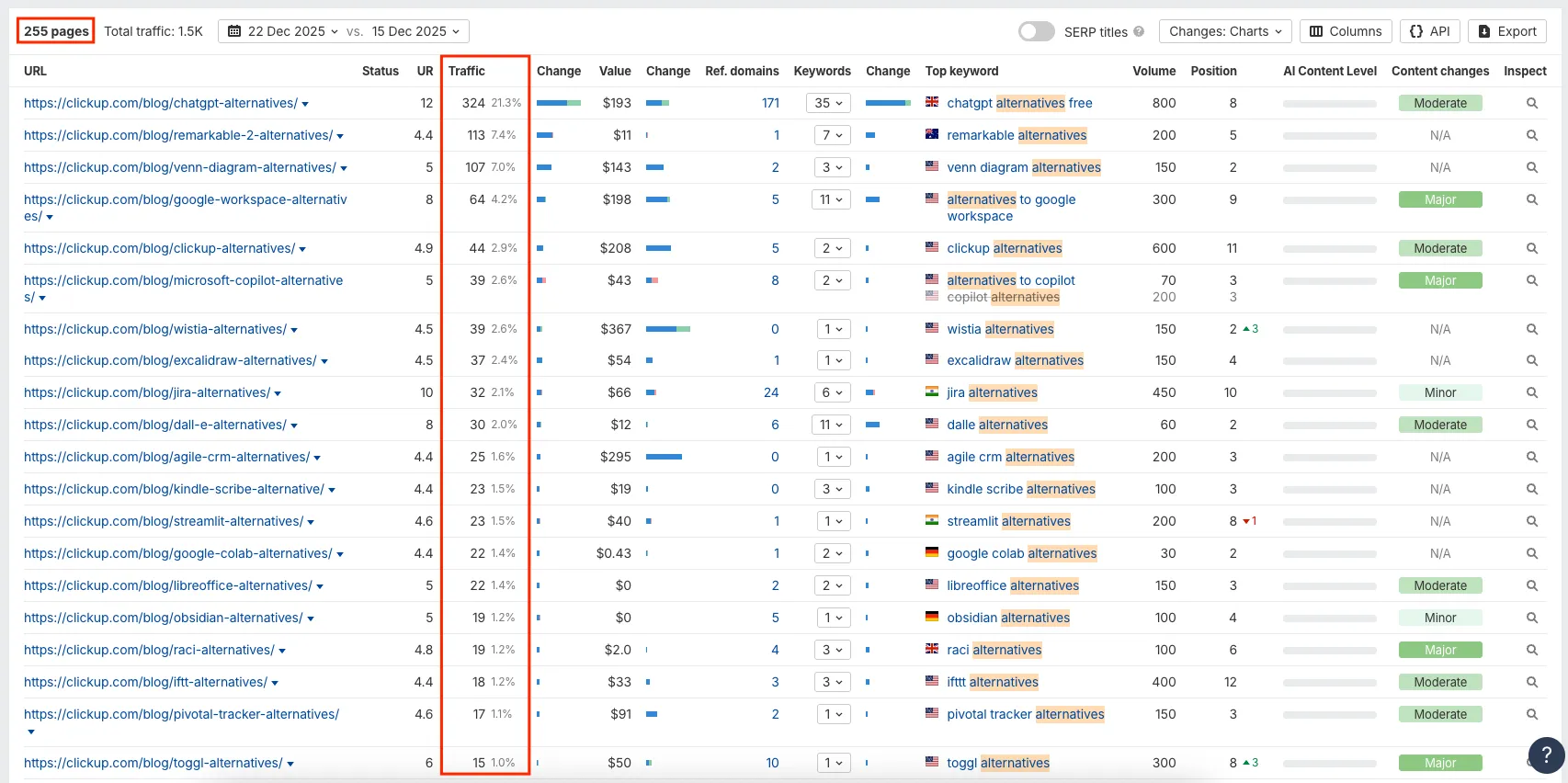Click the inspect magnifier for chatgpt-alternatives row
1568x783 pixels.
coord(1531,104)
